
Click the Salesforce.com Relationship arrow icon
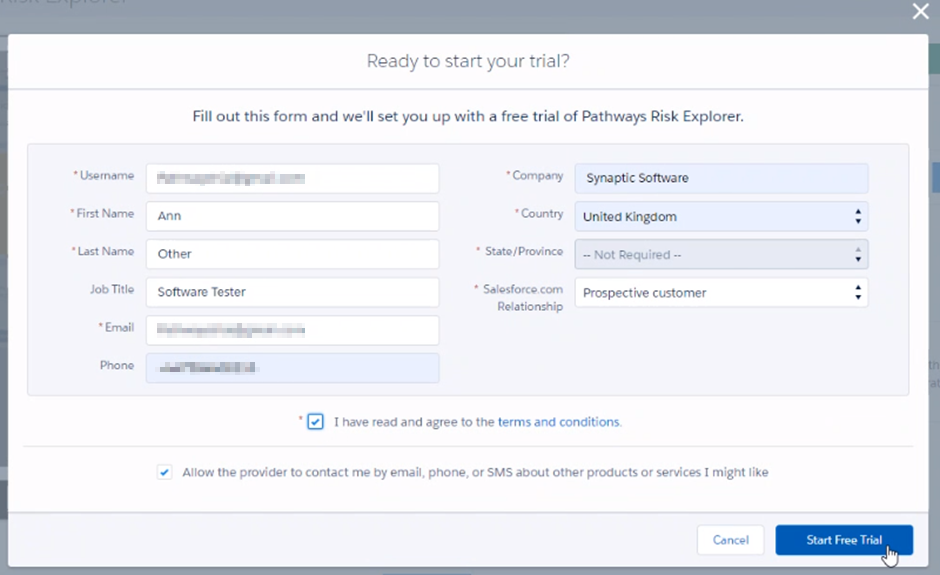[x=857, y=293]
